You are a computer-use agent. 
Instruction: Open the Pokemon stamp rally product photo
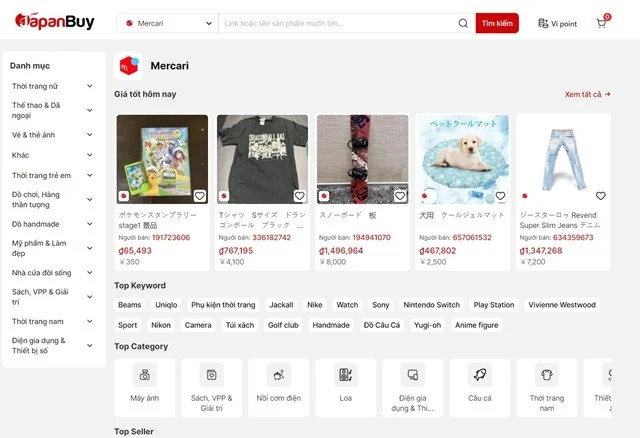[x=162, y=159]
